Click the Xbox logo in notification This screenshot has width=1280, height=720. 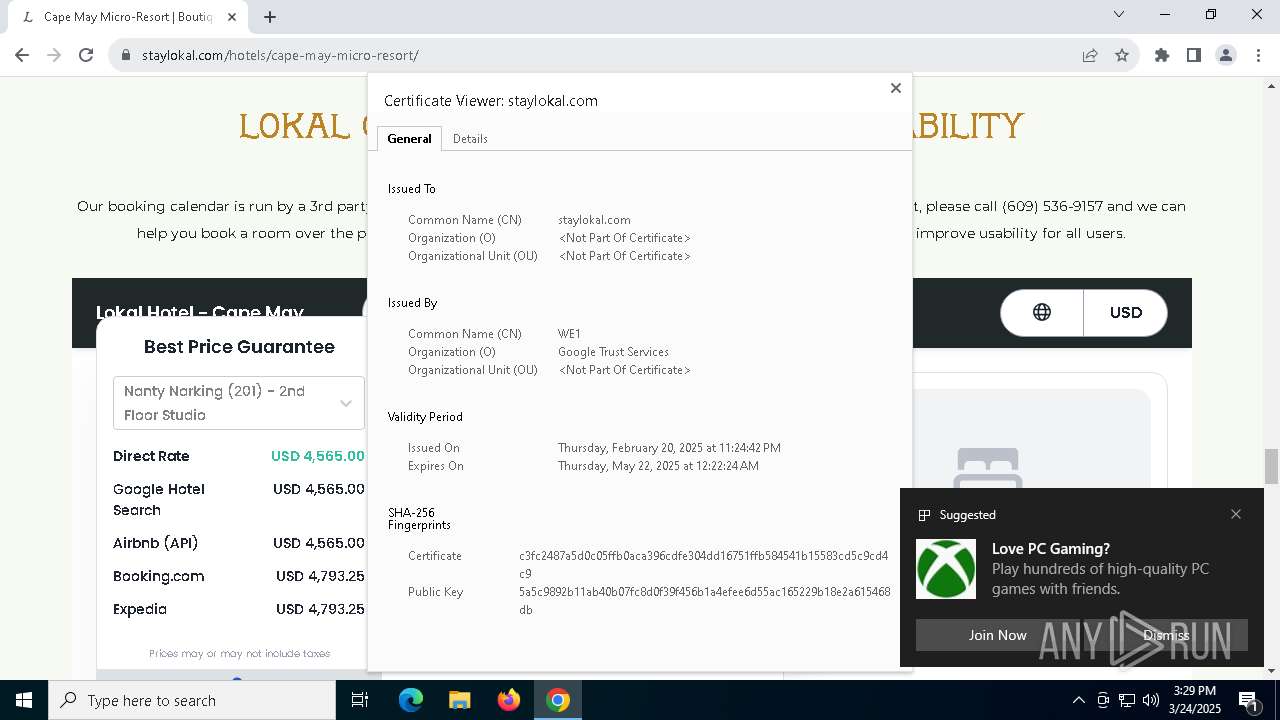[x=946, y=569]
